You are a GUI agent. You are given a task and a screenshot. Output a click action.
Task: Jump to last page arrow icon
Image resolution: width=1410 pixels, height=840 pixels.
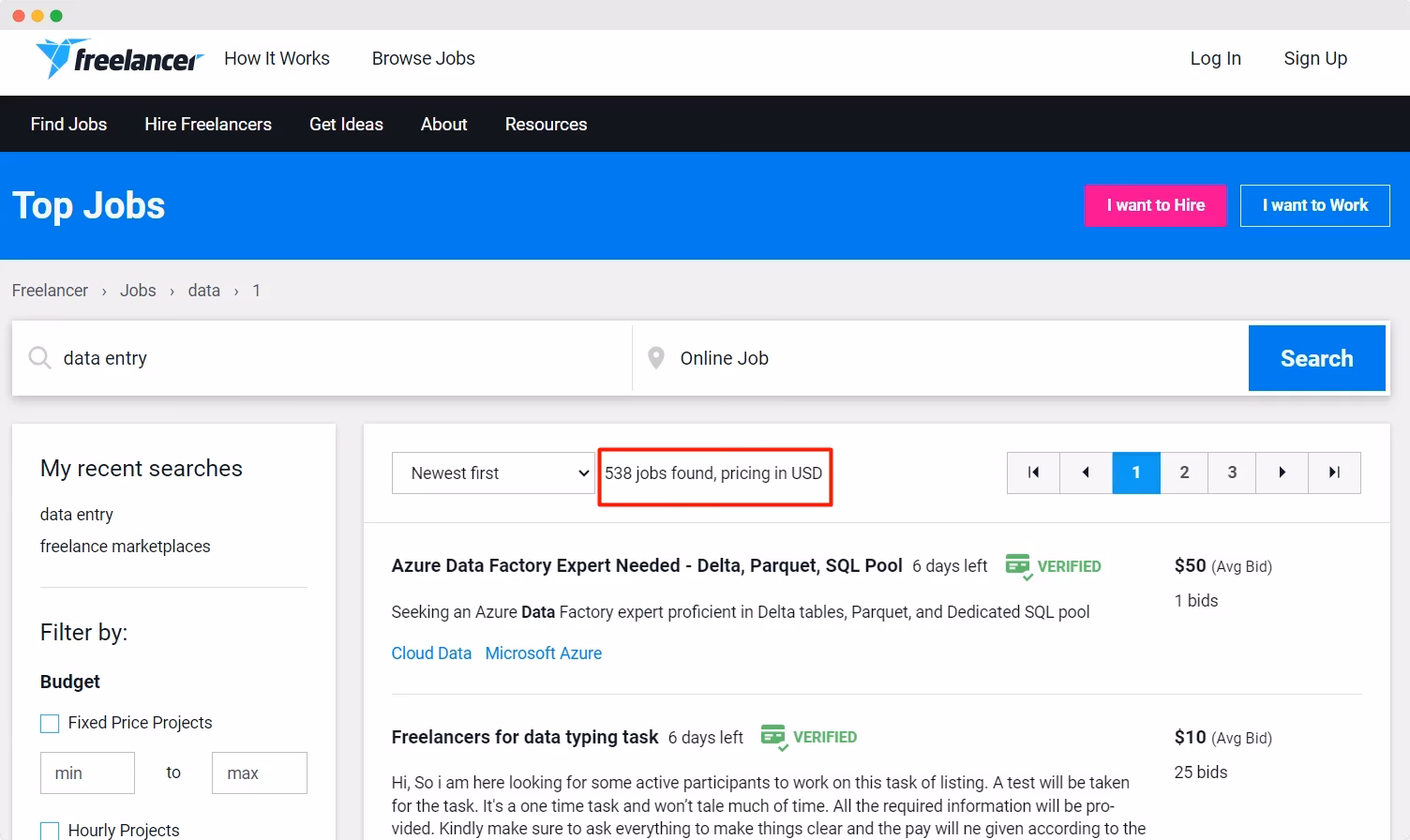1334,472
